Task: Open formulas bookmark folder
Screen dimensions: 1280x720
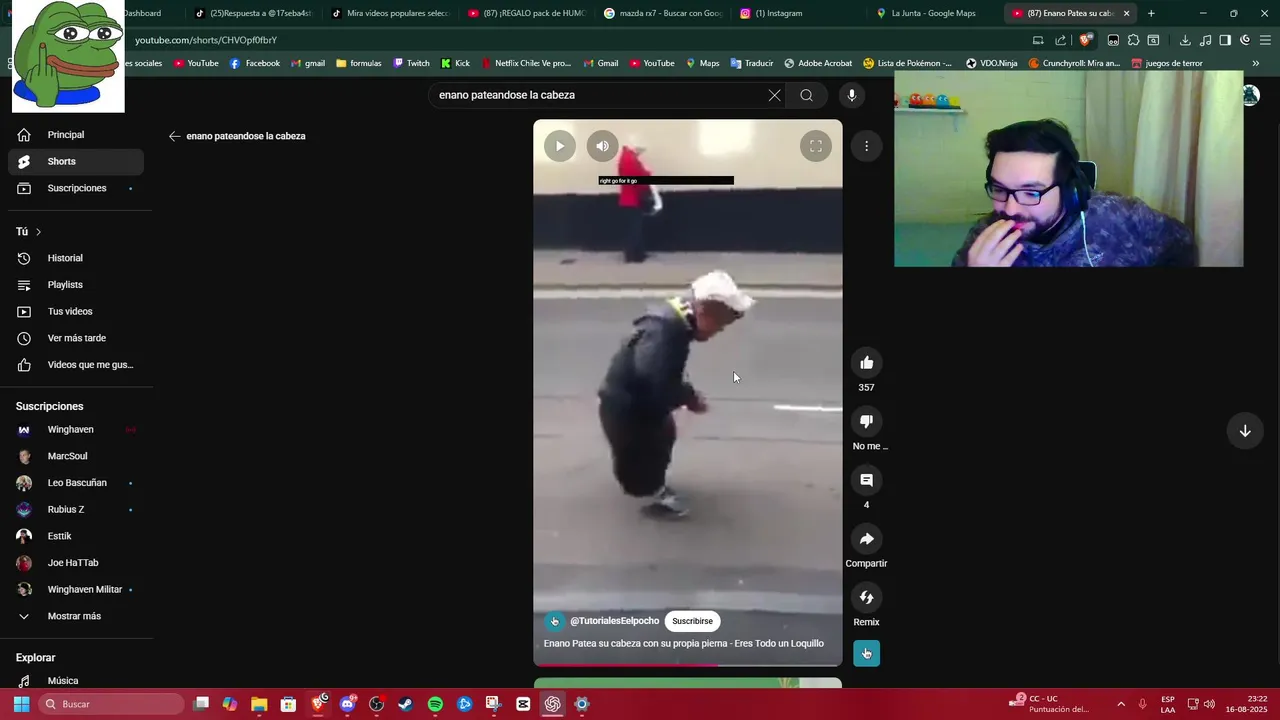Action: coord(359,63)
